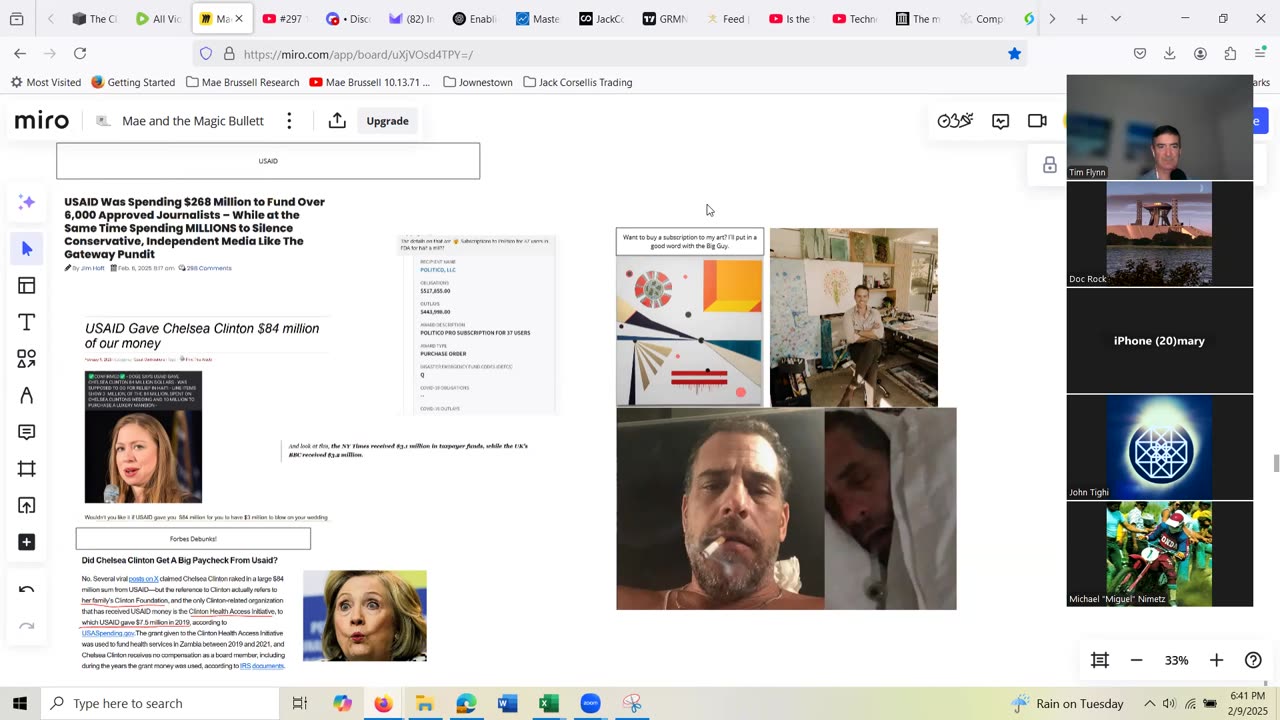
Task: Switch to the '(82) In' browser tab
Action: pyautogui.click(x=411, y=19)
